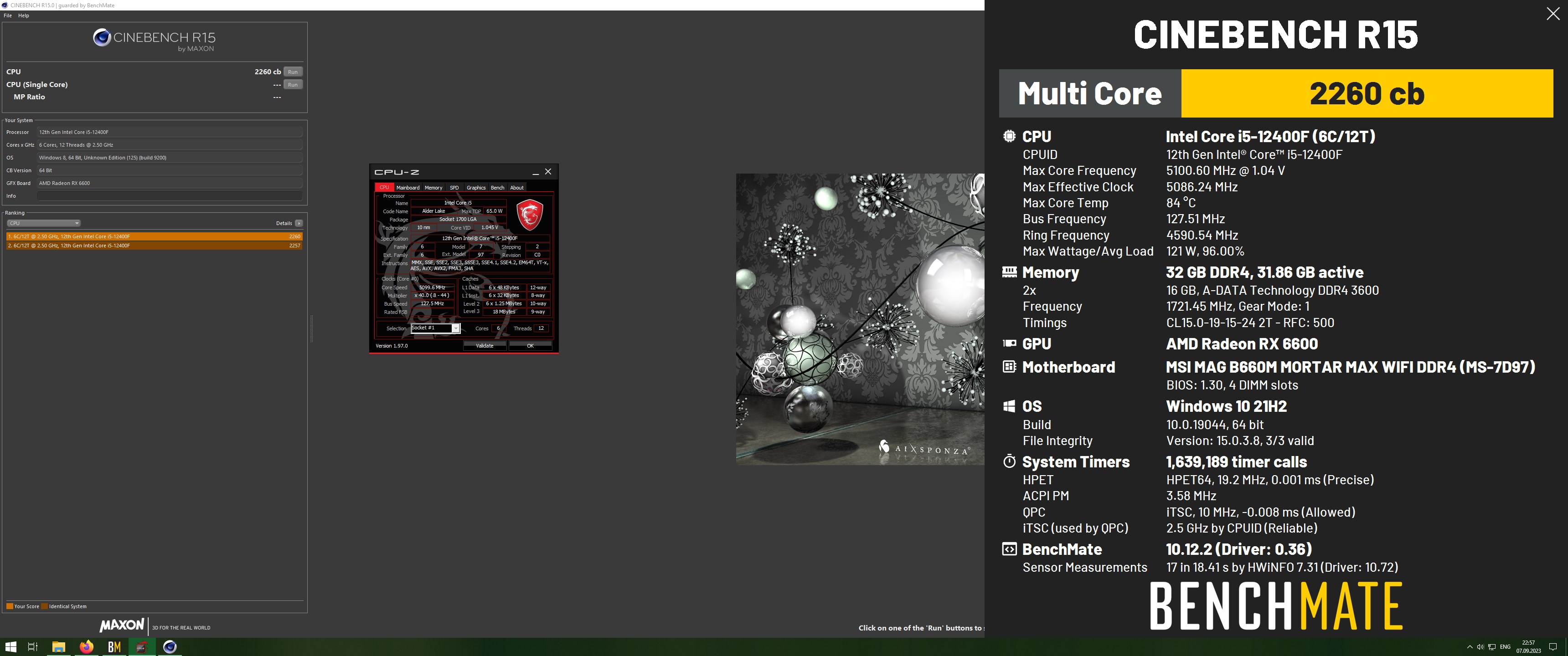
Task: Run the CPU multi-core benchmark
Action: [293, 72]
